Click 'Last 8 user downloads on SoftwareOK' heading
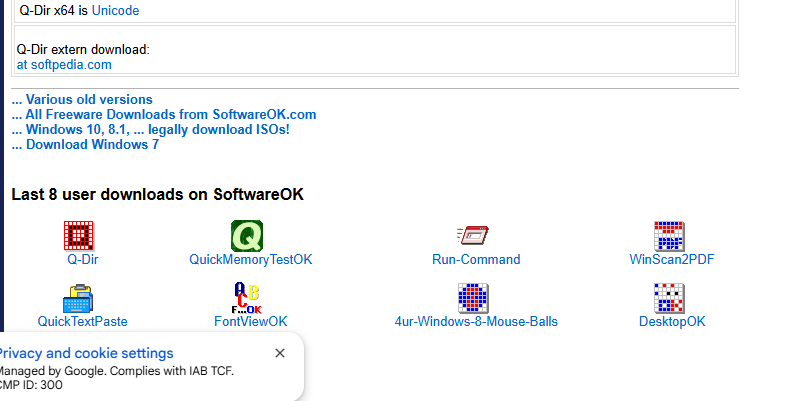 coord(157,194)
